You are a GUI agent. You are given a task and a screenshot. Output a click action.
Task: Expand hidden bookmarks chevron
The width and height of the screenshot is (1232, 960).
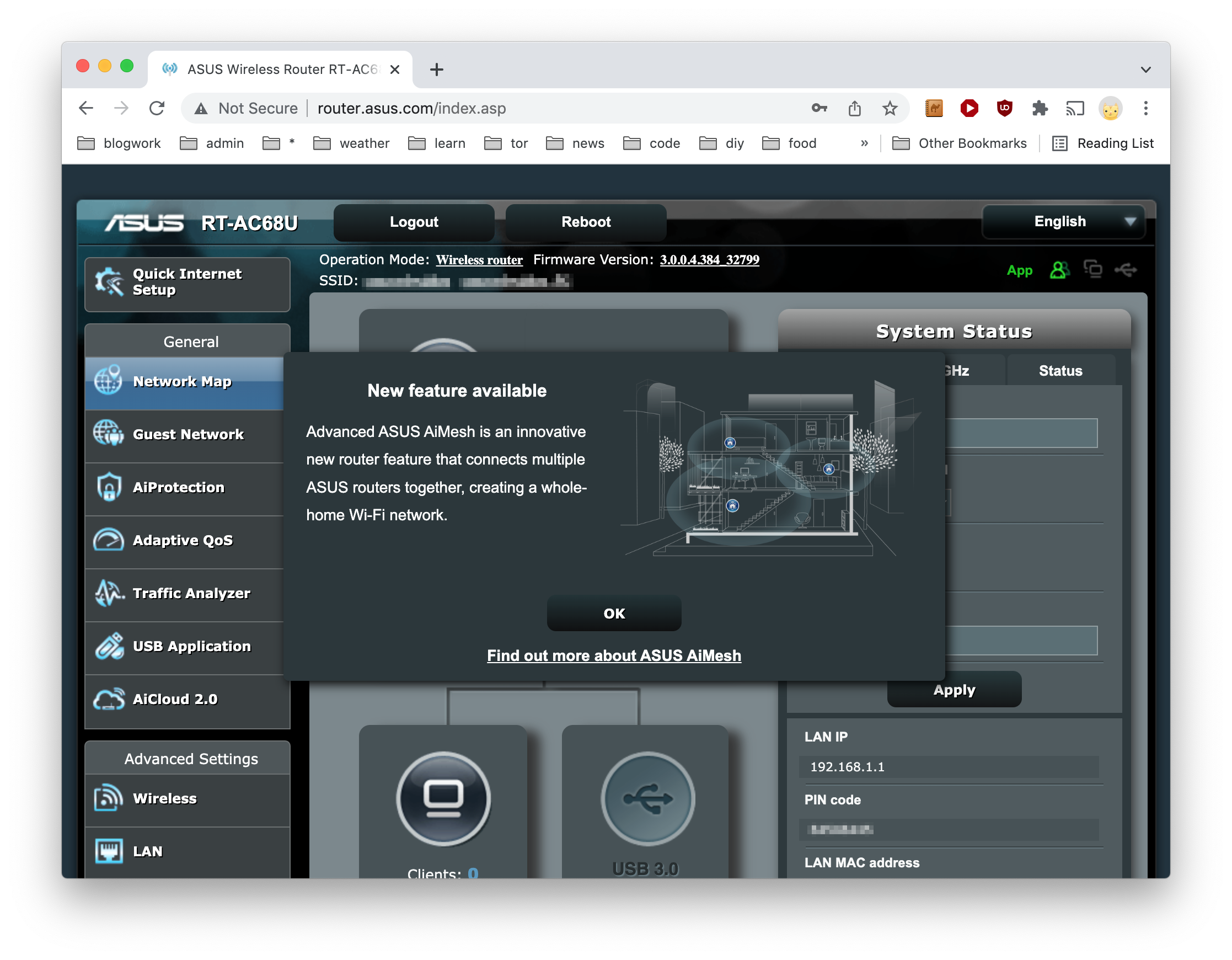[x=864, y=143]
